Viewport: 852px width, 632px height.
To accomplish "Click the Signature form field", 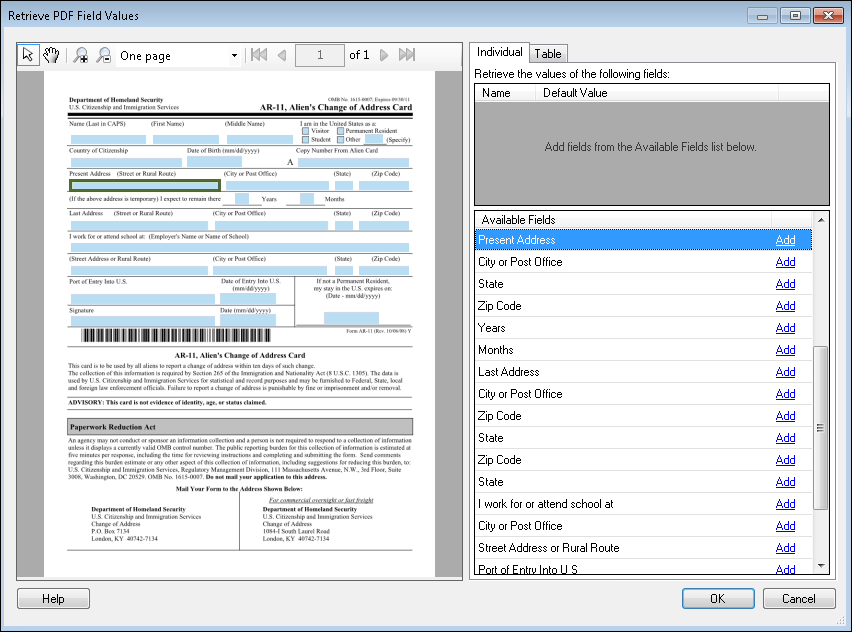I will tap(142, 321).
